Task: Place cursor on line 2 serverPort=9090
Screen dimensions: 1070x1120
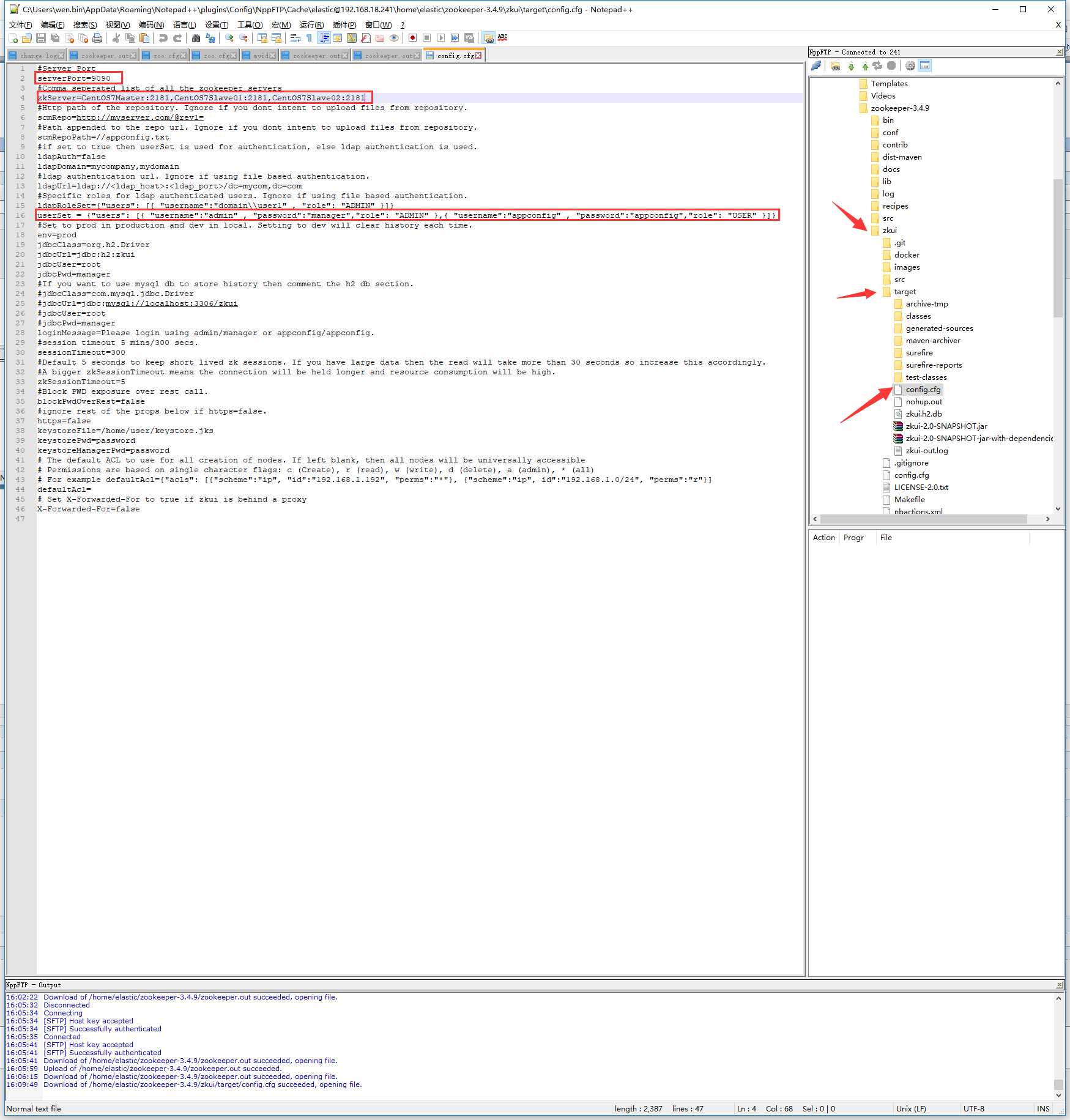Action: click(74, 78)
